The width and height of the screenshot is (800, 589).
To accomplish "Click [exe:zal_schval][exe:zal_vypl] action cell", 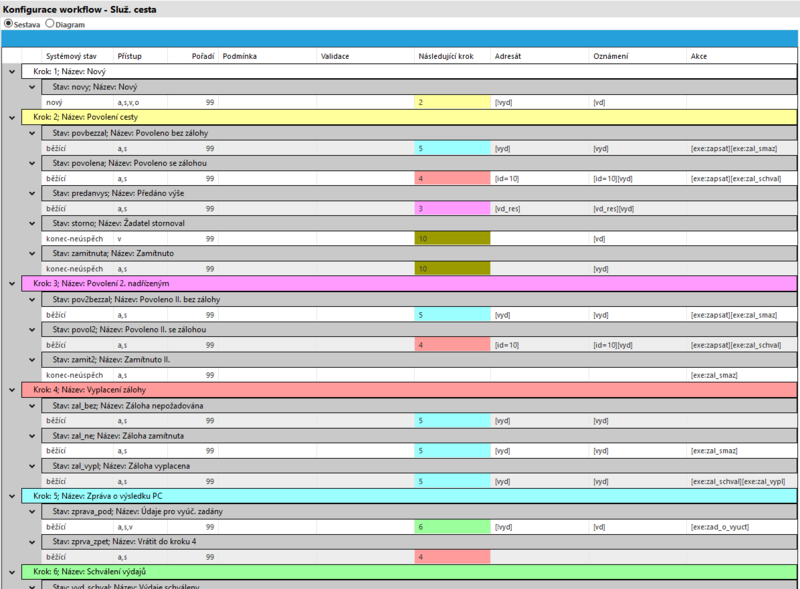I will coord(738,481).
